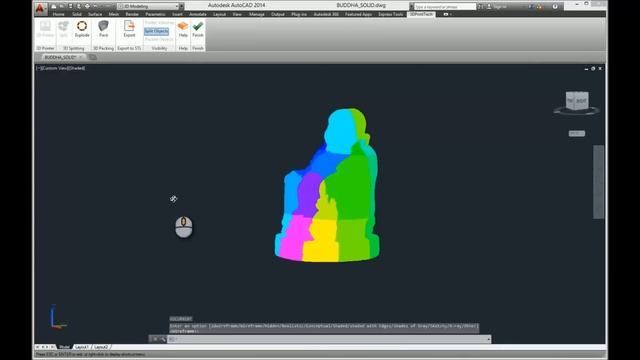The width and height of the screenshot is (640, 360).
Task: Click the ribbon minimize toggle after 3DPrintTech
Action: pyautogui.click(x=447, y=14)
